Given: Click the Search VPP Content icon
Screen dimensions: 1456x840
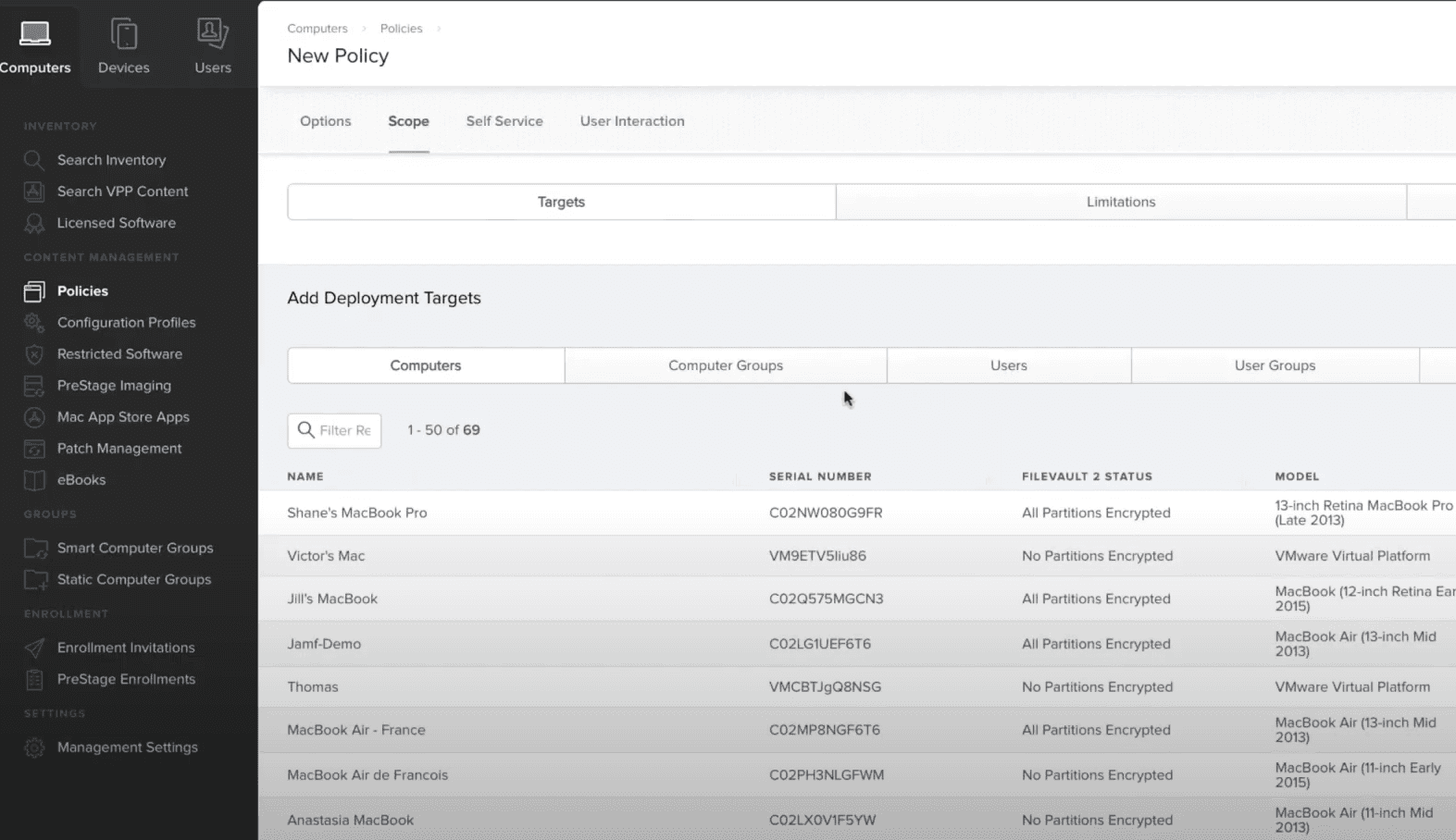Looking at the screenshot, I should [34, 191].
